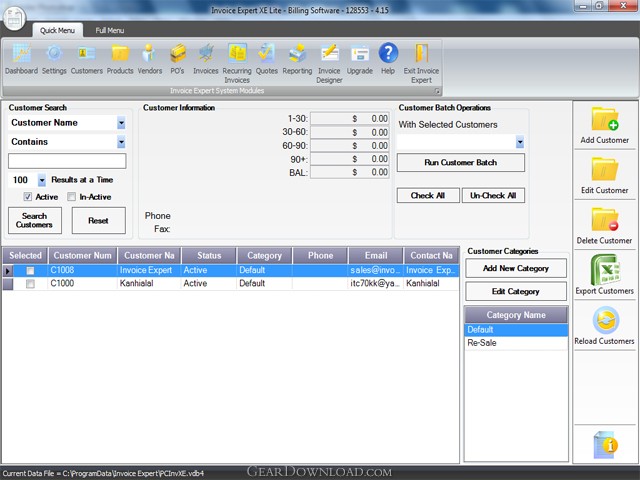Click the Delete Customer folder icon

tap(605, 219)
